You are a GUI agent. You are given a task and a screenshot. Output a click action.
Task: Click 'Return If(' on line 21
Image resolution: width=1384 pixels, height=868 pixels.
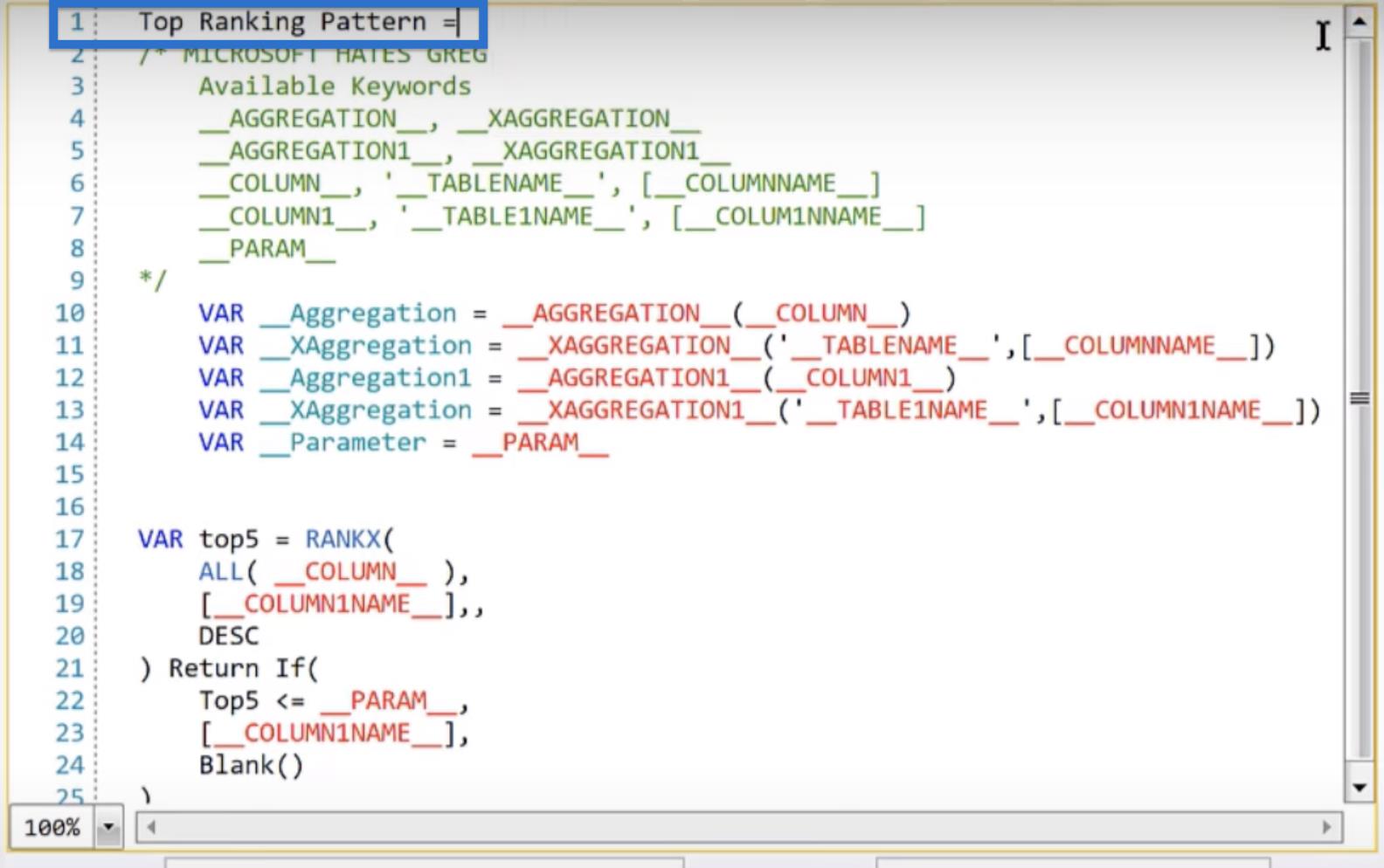pos(244,668)
